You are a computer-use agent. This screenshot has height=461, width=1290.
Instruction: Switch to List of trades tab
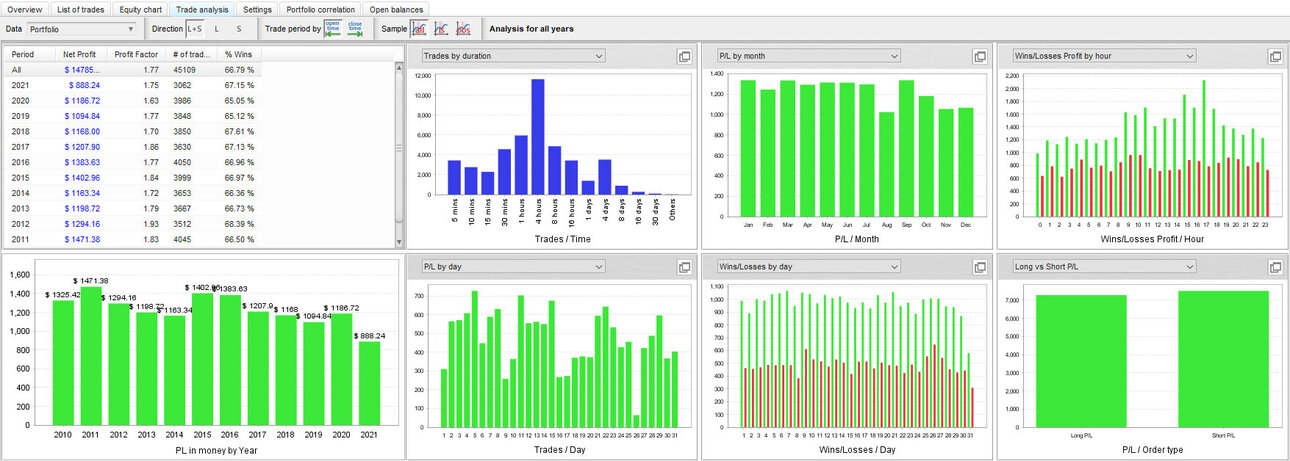(x=81, y=8)
